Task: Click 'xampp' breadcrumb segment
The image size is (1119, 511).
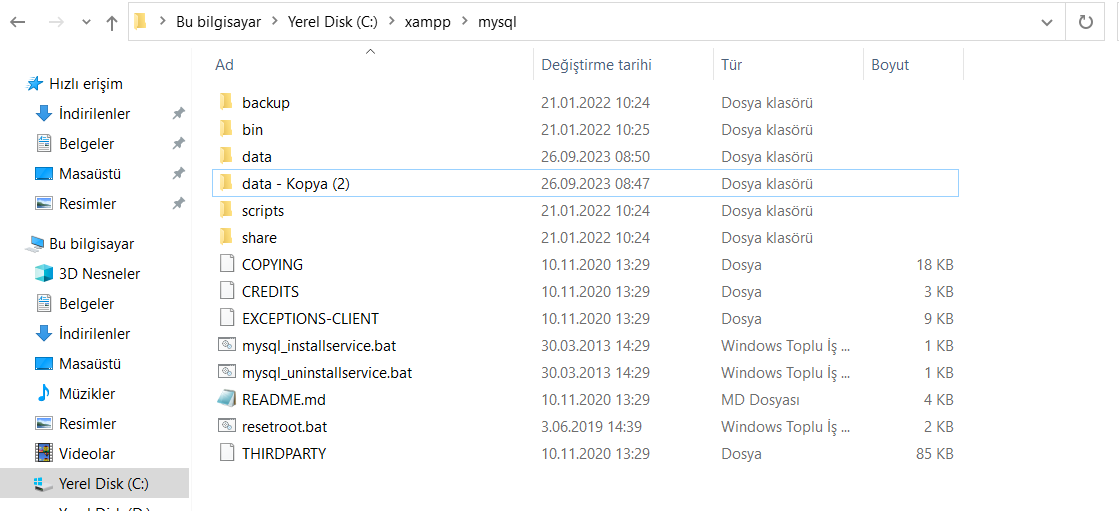Action: click(427, 22)
